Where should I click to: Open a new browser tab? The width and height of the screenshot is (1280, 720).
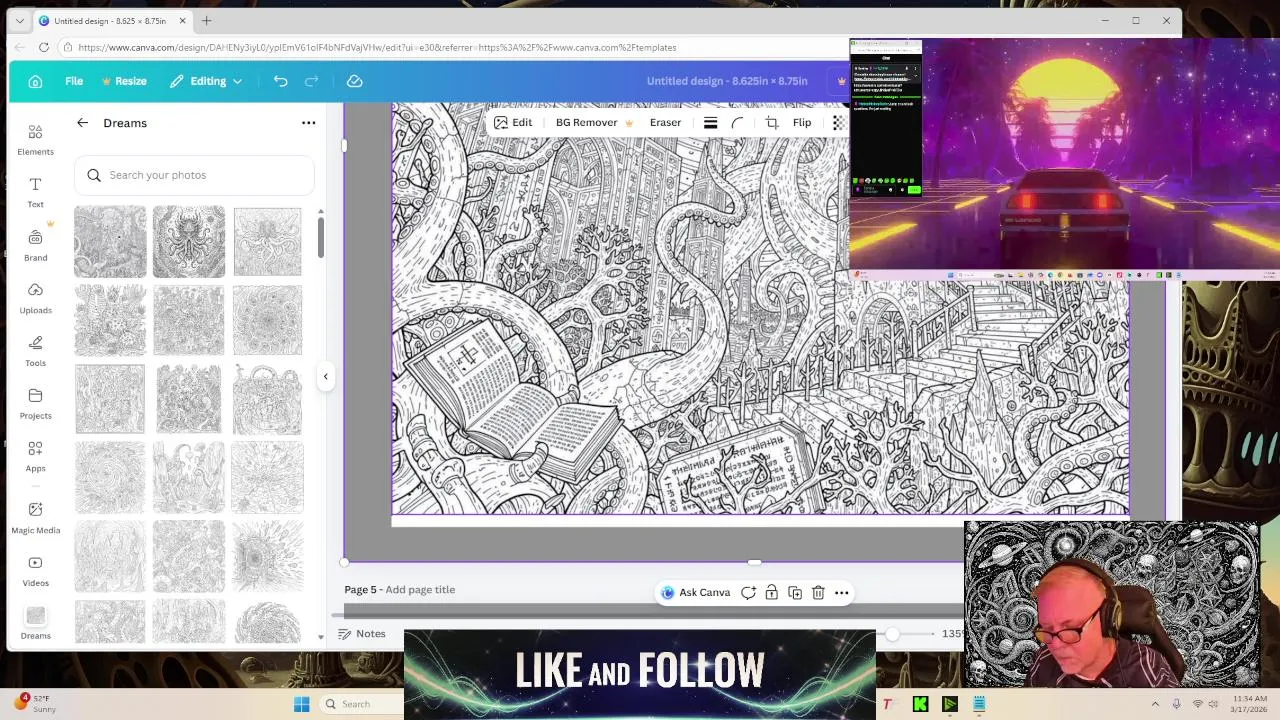pos(206,20)
